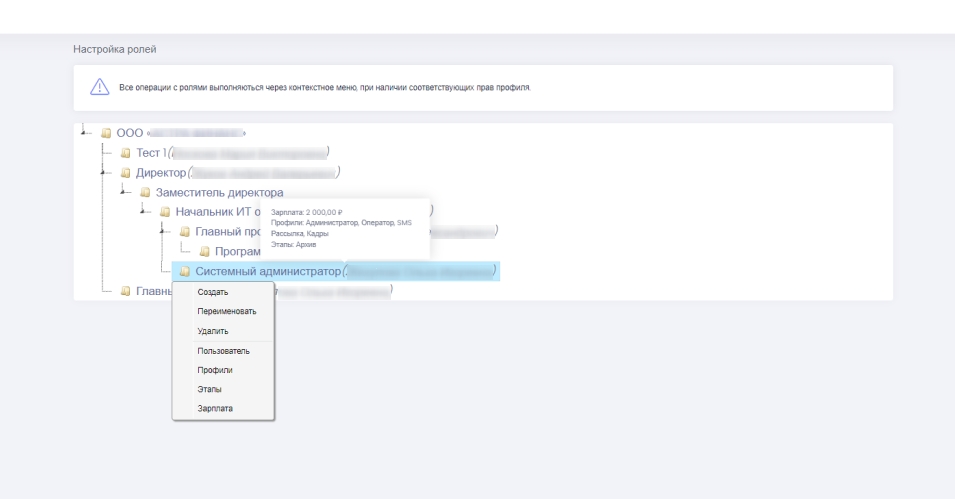Click the folder icon next to ООО root node
The width and height of the screenshot is (955, 499).
[105, 133]
